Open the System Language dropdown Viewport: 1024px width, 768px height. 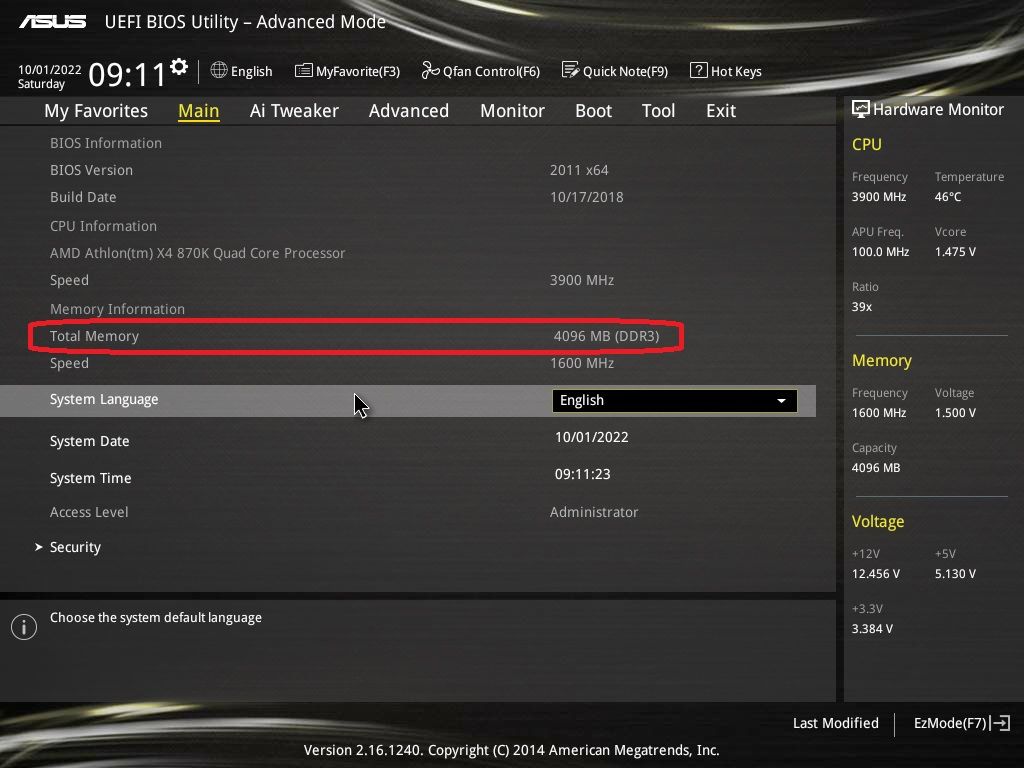675,400
